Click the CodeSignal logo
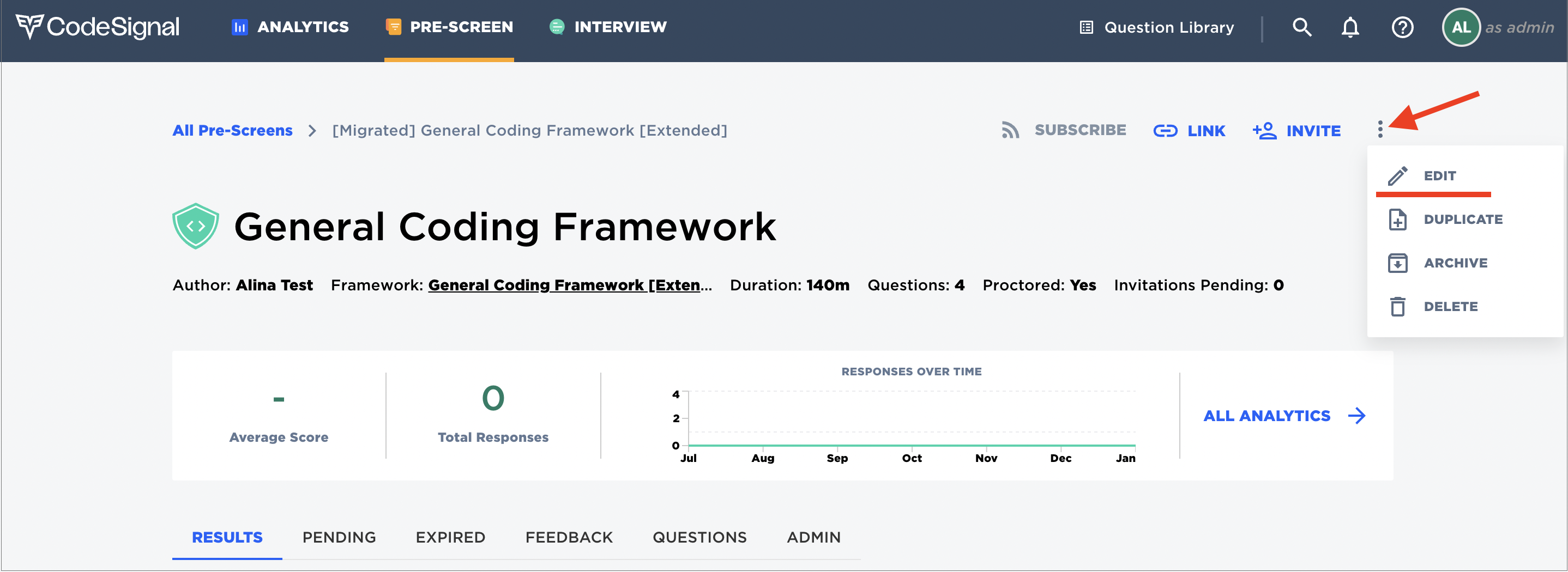Screen dimensions: 1568x572 pos(98,26)
